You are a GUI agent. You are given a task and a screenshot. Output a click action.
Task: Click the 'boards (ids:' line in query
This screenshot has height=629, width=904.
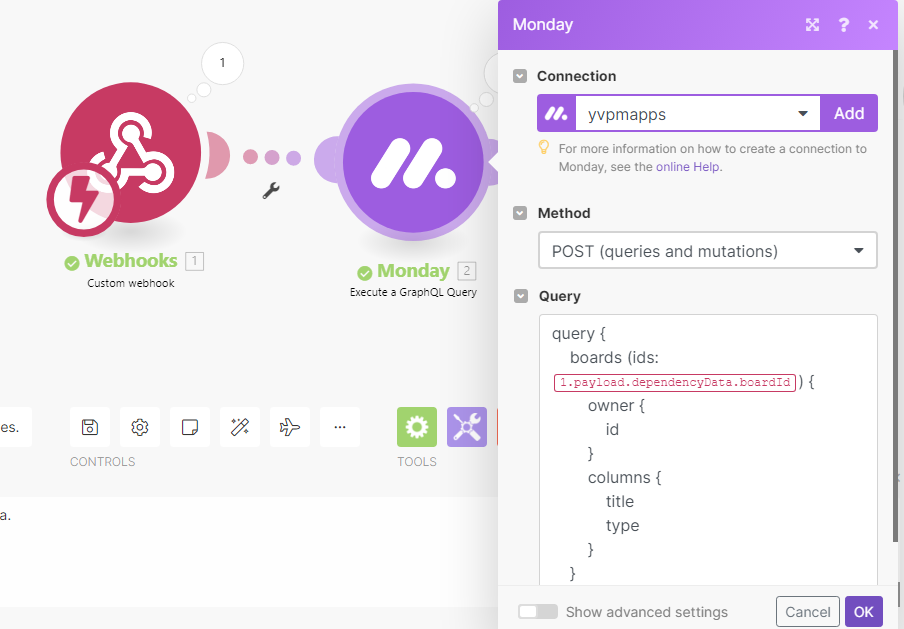614,358
